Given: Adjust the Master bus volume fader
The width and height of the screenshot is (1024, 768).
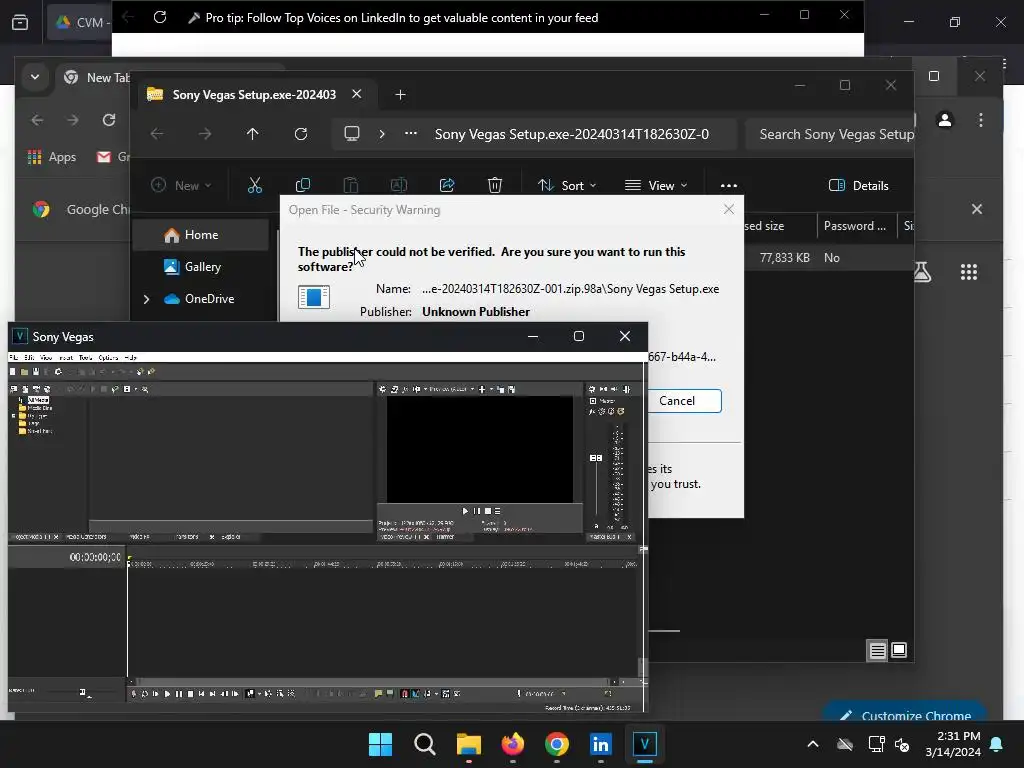Looking at the screenshot, I should pos(596,458).
